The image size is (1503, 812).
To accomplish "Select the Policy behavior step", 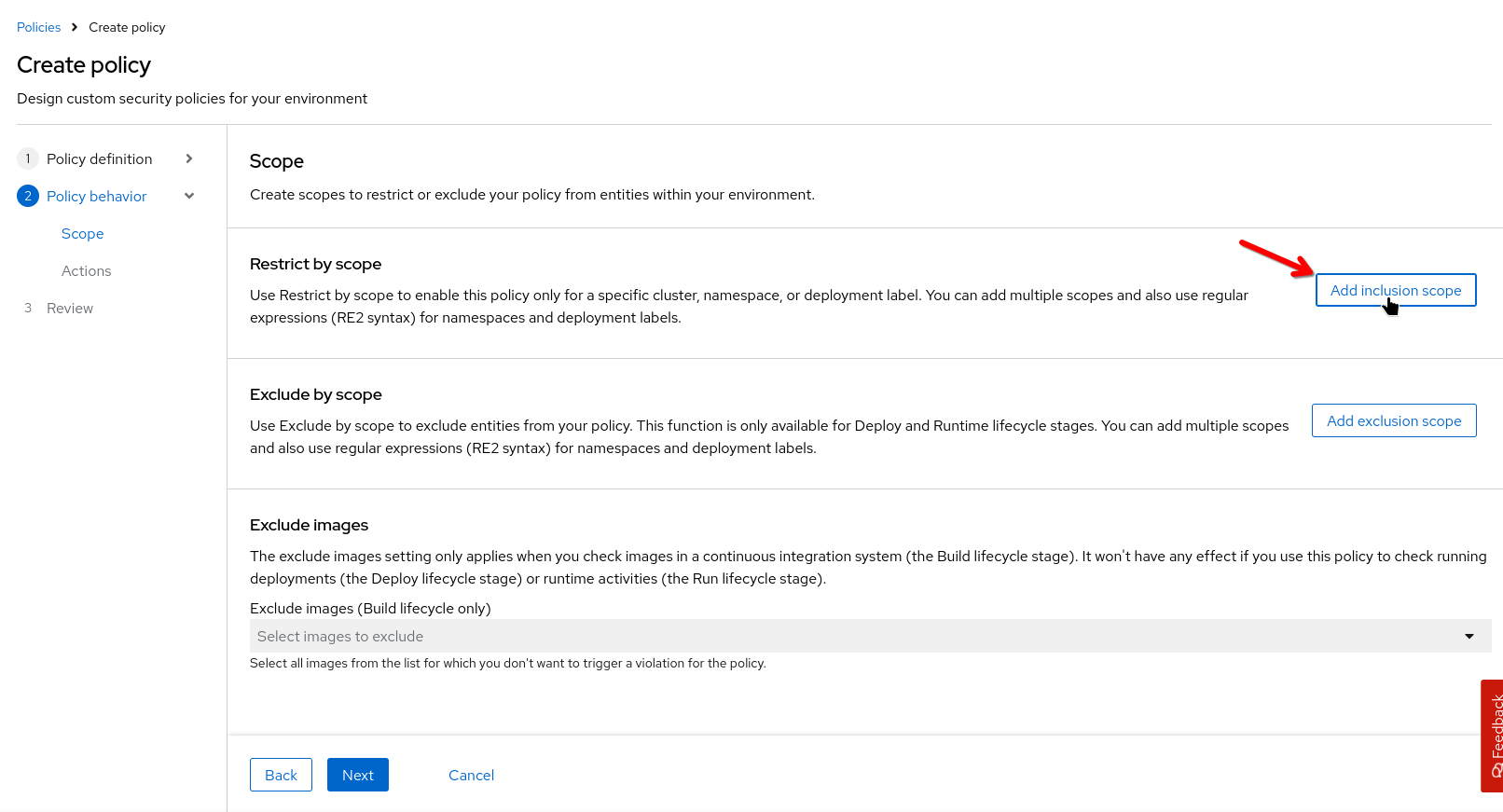I will point(96,196).
